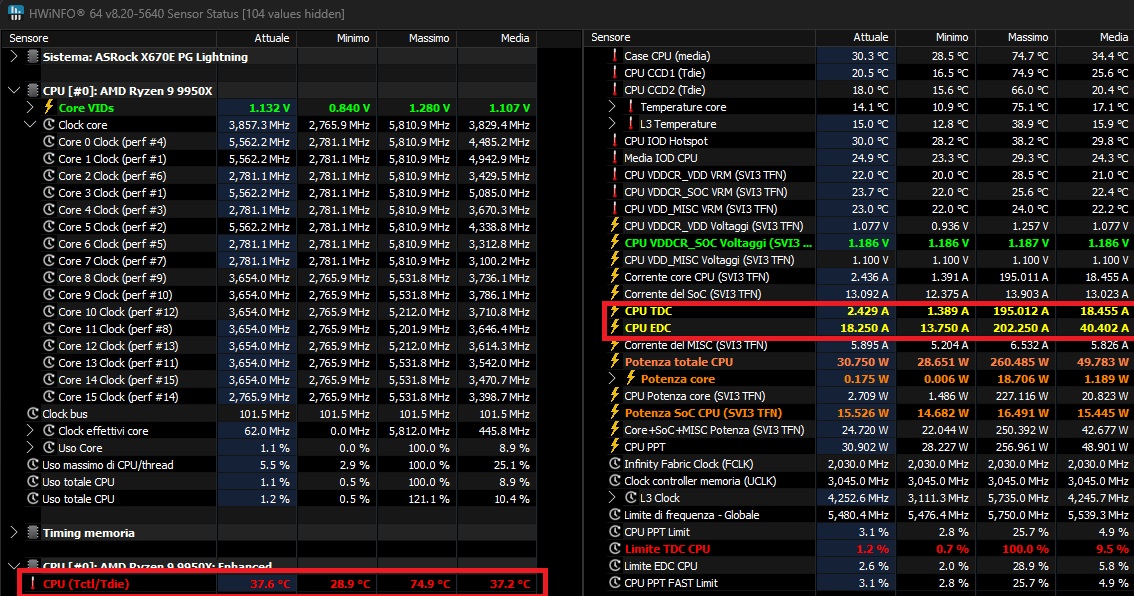
Task: Select the Core 3 Clock (perf #1) row
Action: 269,192
